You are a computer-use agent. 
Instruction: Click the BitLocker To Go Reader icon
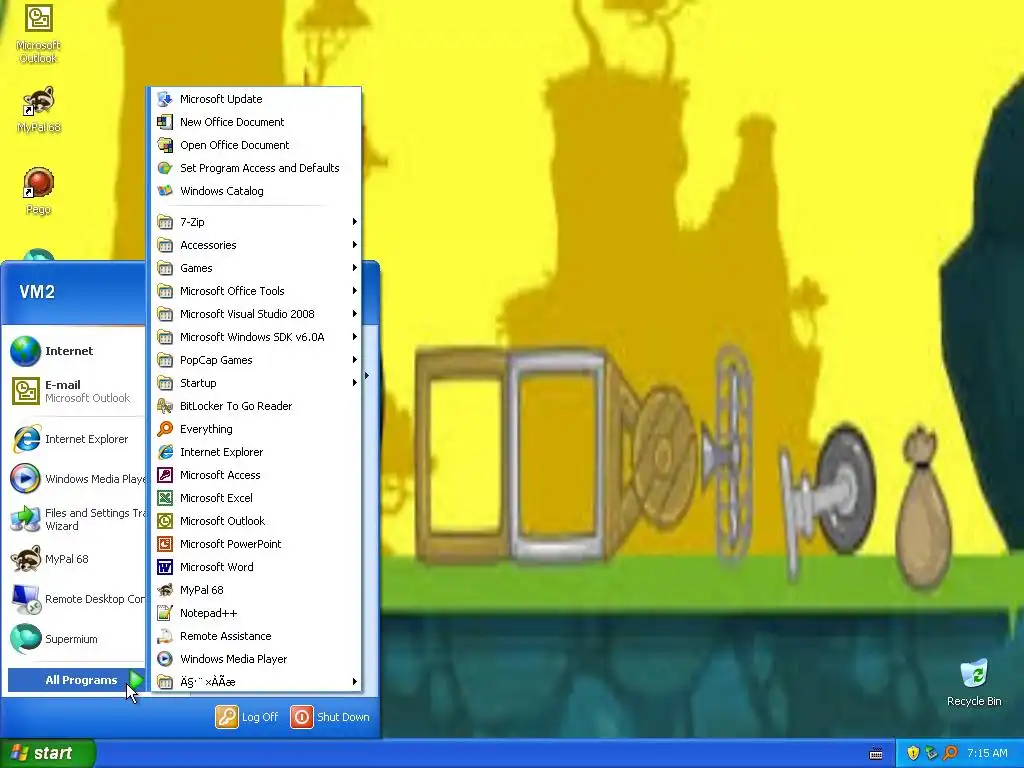pos(165,406)
